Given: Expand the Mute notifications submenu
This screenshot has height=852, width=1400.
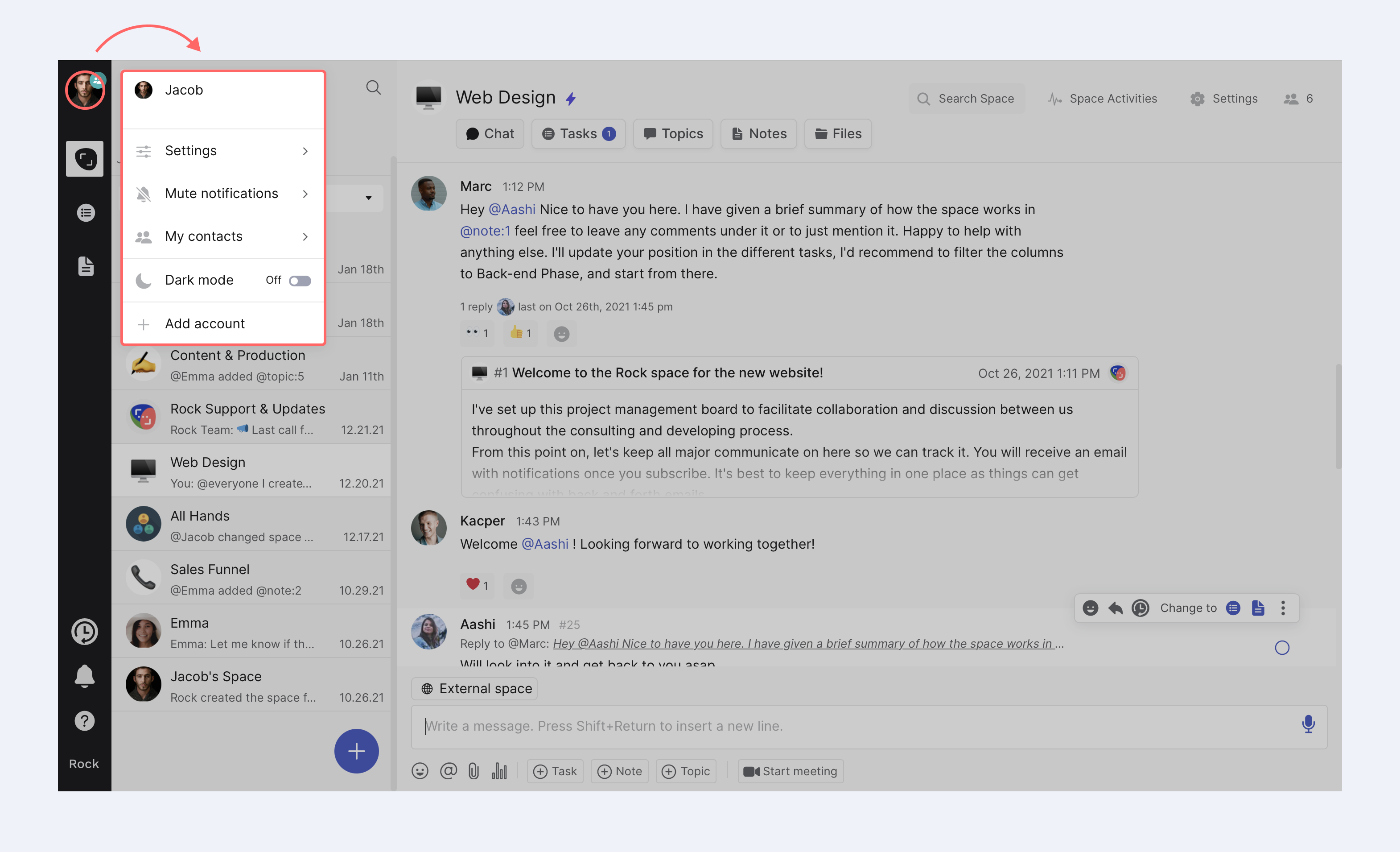Looking at the screenshot, I should [x=305, y=194].
